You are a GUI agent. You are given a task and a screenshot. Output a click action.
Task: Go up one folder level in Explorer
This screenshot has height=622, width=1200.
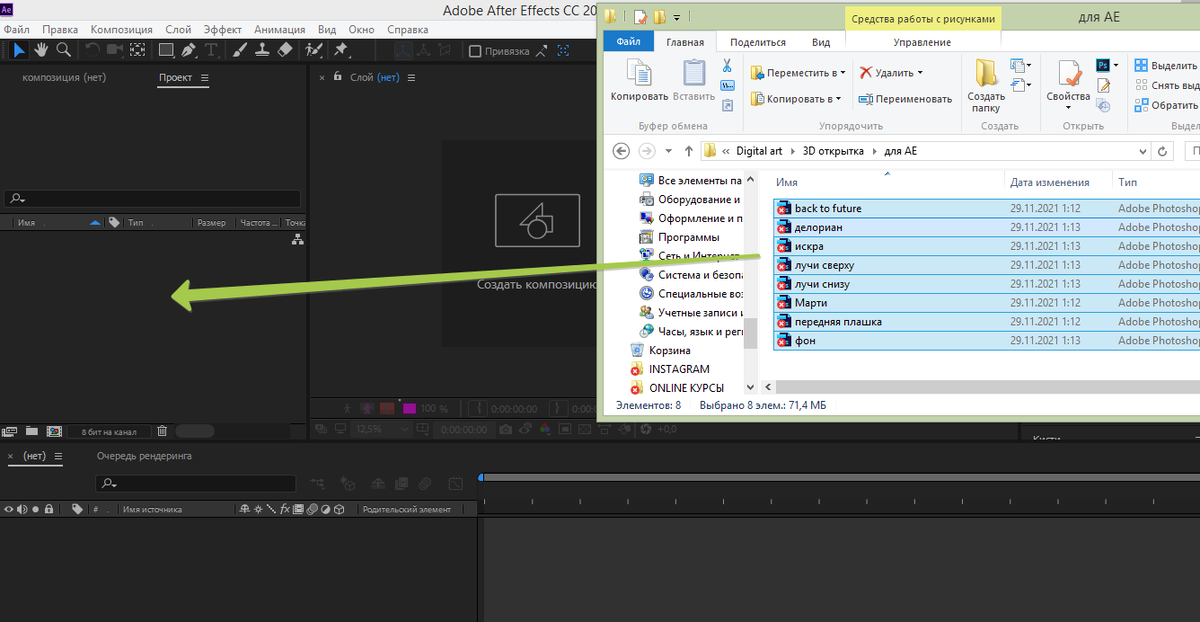click(x=688, y=151)
